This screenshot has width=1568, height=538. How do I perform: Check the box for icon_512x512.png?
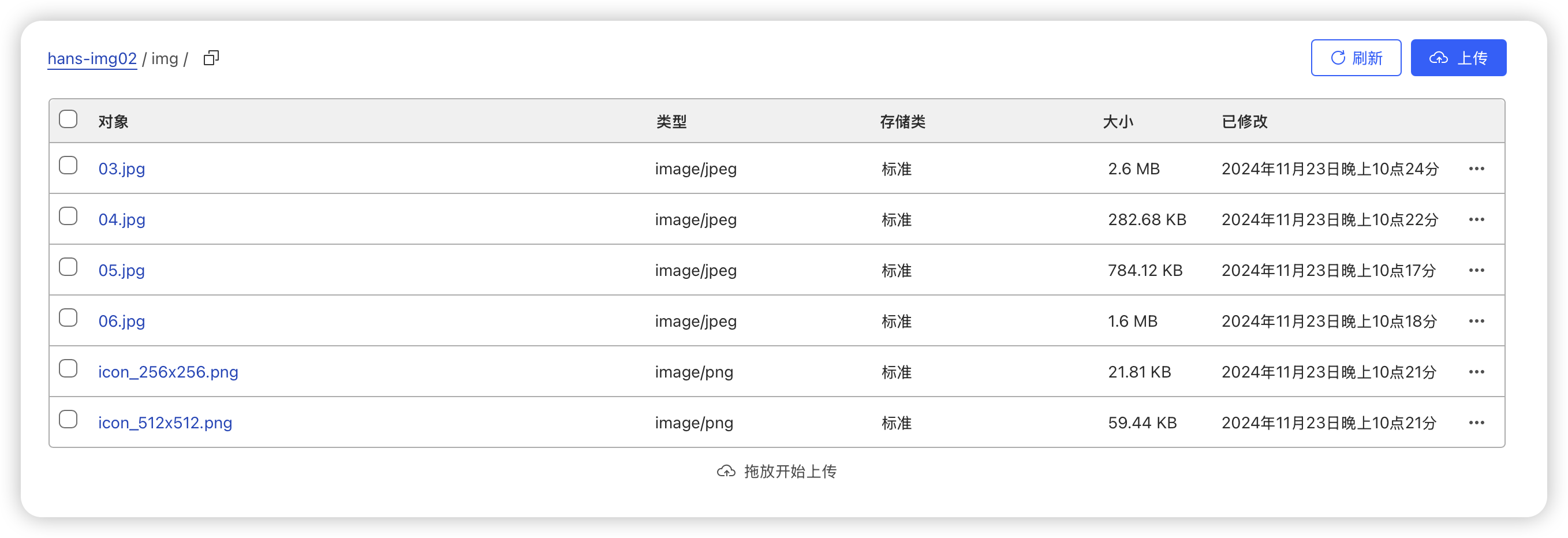coord(68,419)
